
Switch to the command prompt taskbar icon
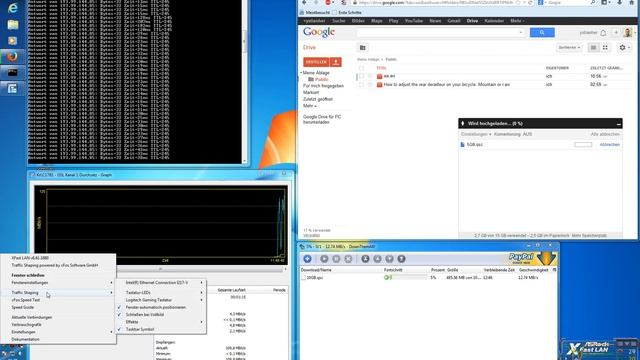point(13,73)
